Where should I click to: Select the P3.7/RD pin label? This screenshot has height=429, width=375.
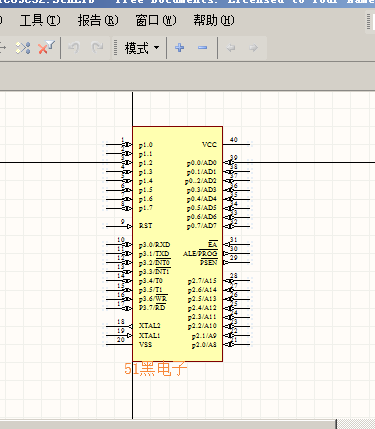(152, 307)
